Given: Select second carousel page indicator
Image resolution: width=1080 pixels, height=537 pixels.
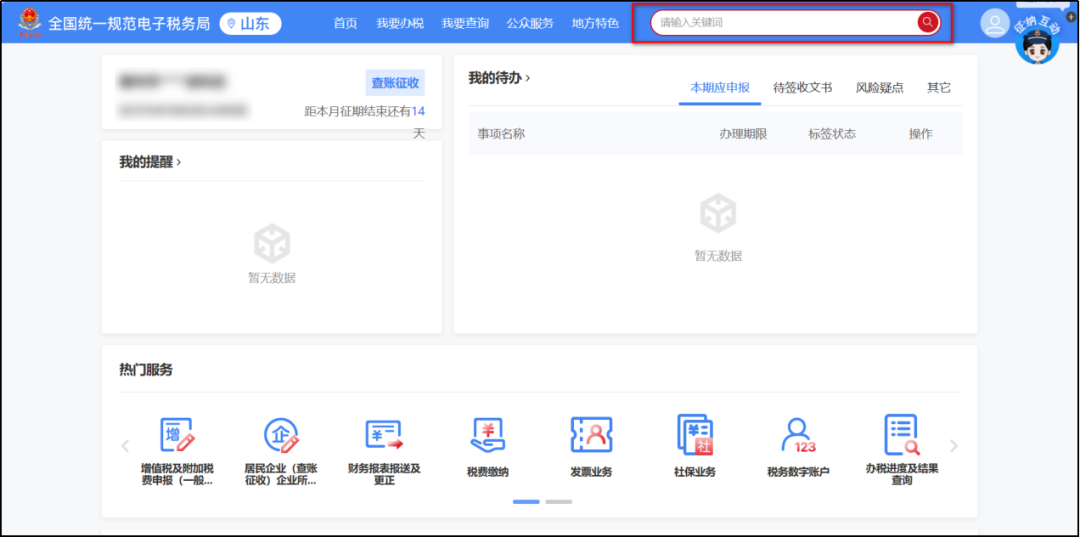Looking at the screenshot, I should tap(559, 502).
